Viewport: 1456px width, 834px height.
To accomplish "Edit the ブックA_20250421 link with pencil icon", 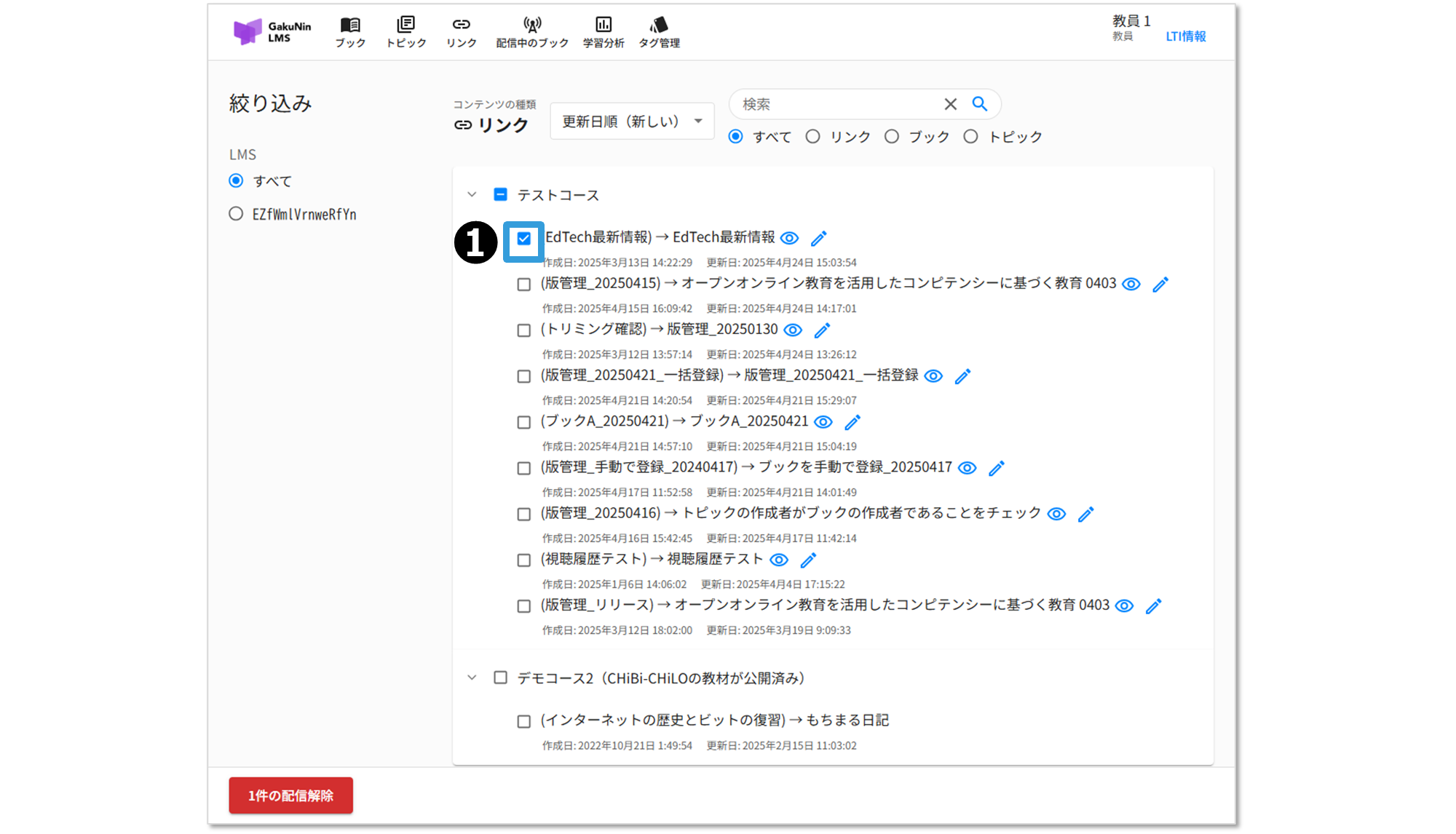I will point(852,422).
